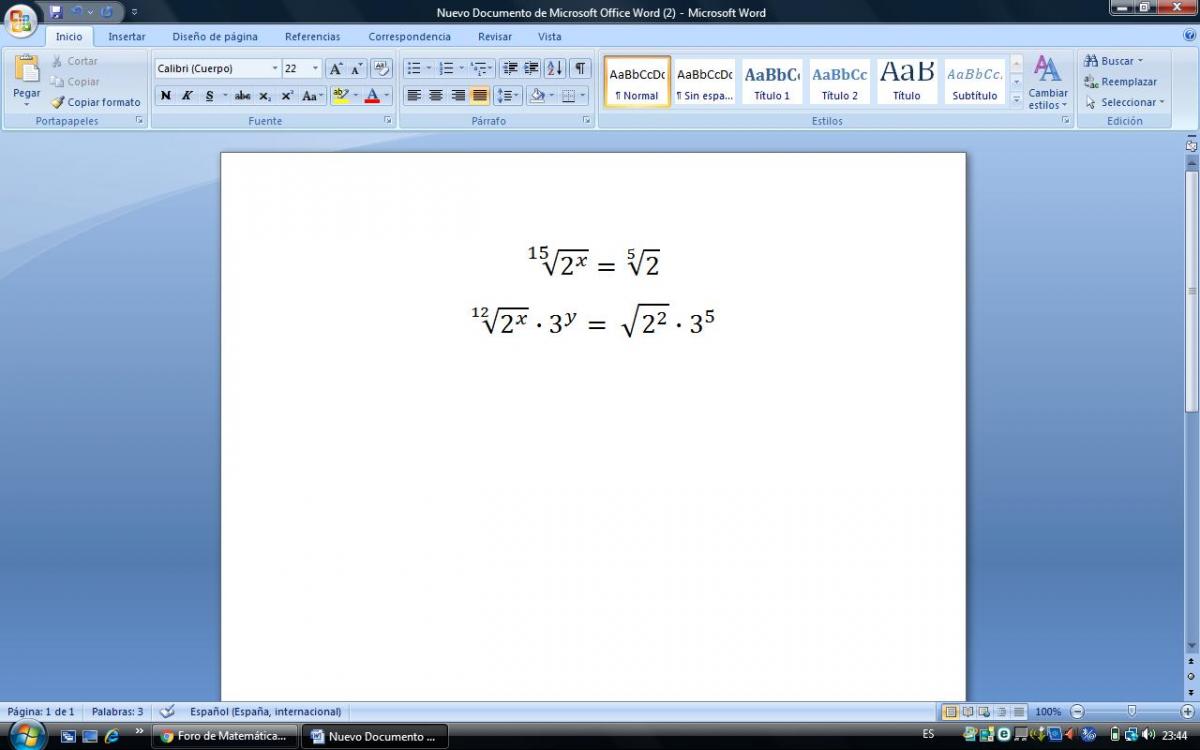Screen dimensions: 1200x750
Task: Open the Calibri font name dropdown
Action: click(275, 69)
